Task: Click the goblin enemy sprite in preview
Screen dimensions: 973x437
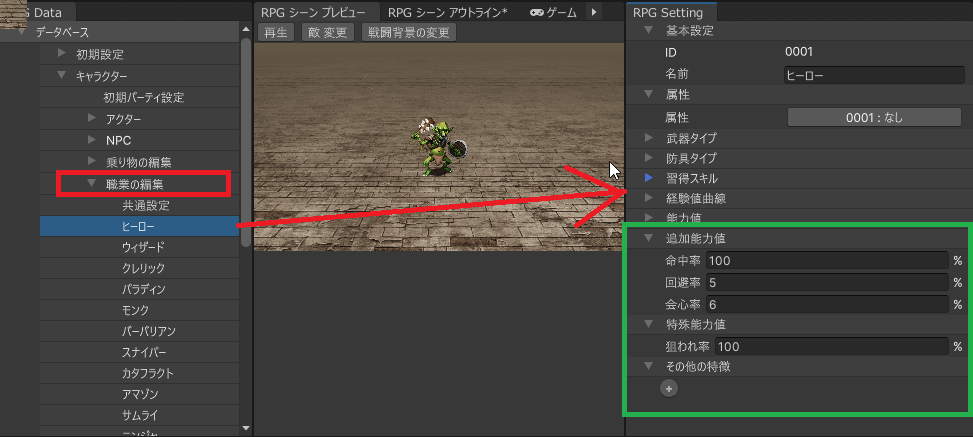Action: [435, 147]
